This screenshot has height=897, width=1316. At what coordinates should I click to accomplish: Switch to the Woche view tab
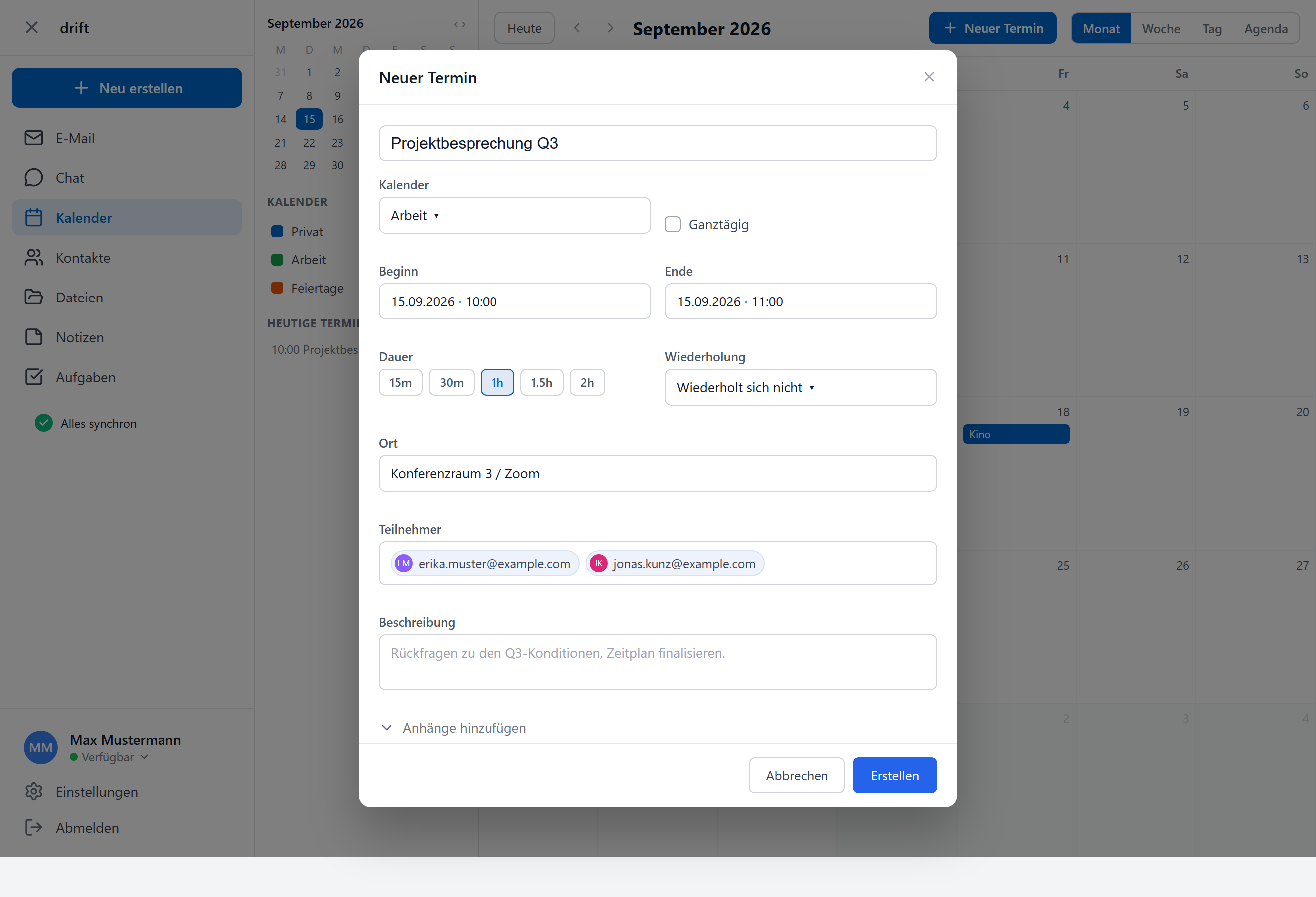tap(1161, 29)
